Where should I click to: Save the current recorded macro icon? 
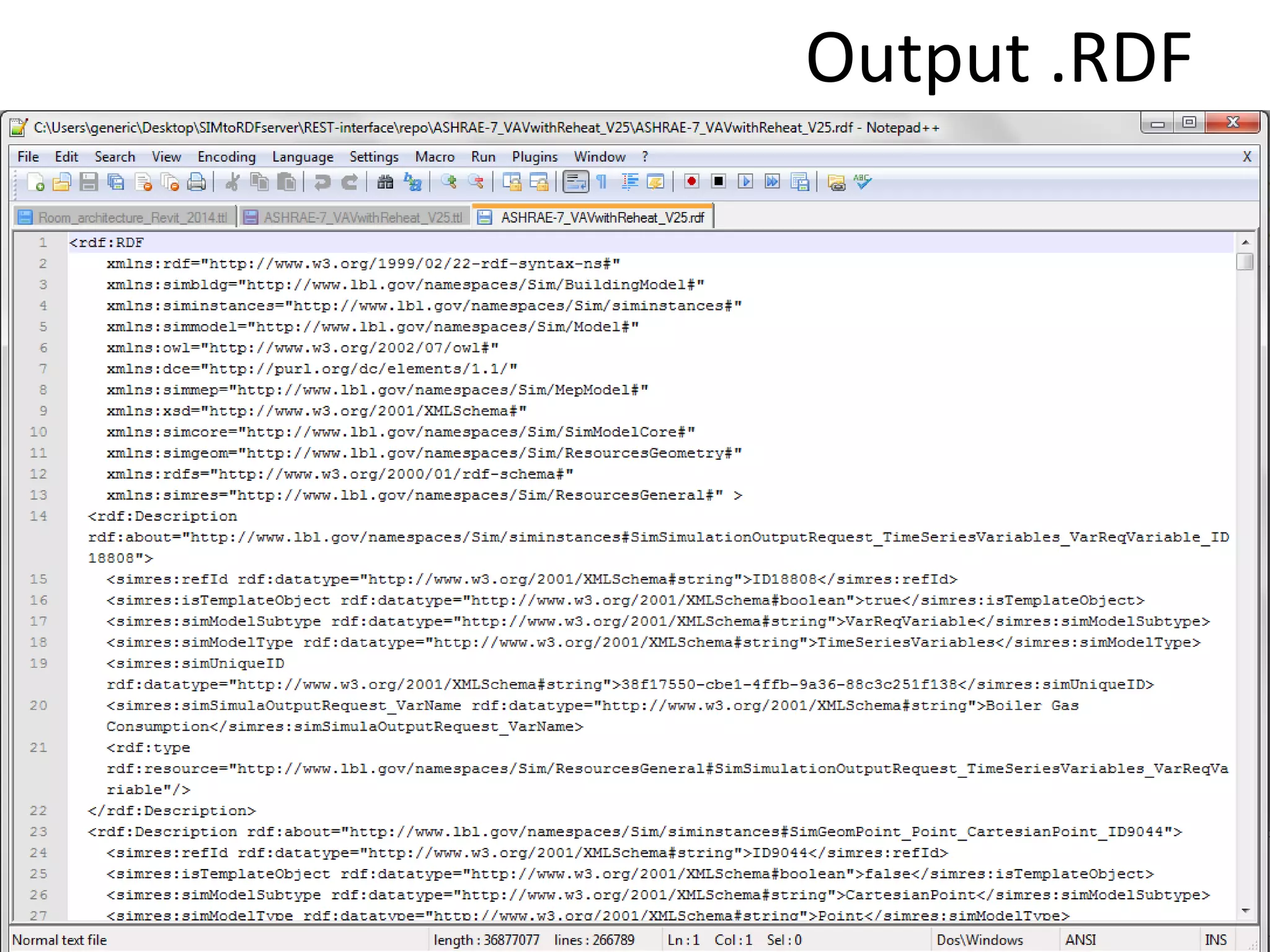tap(800, 182)
